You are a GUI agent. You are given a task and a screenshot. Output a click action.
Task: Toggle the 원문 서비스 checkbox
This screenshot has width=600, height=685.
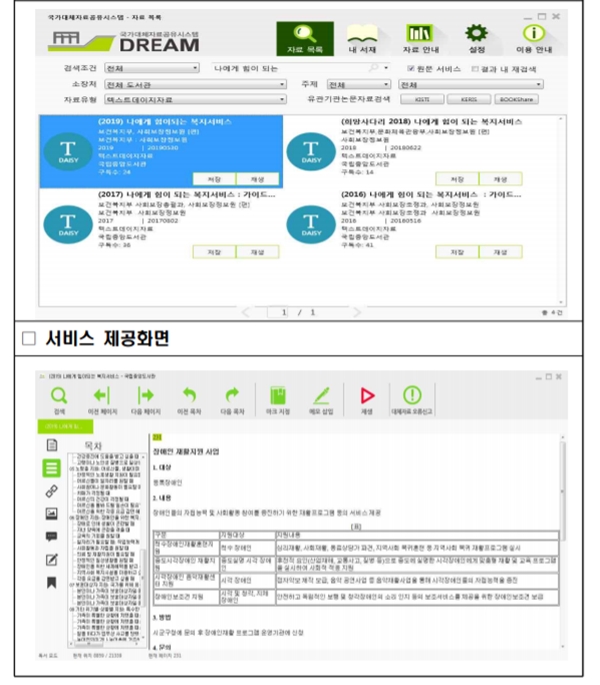[410, 69]
